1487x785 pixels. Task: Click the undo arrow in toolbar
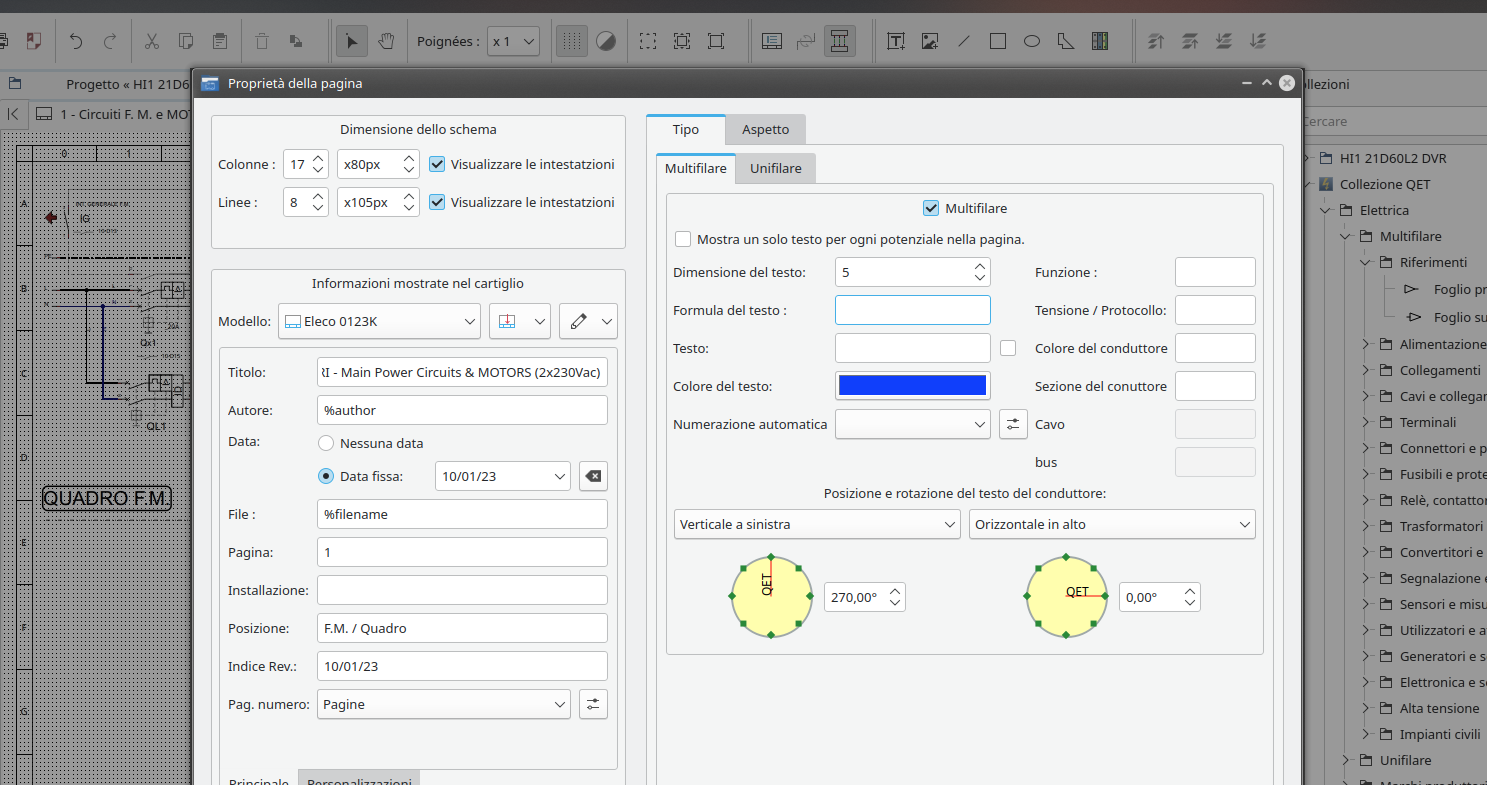click(76, 41)
